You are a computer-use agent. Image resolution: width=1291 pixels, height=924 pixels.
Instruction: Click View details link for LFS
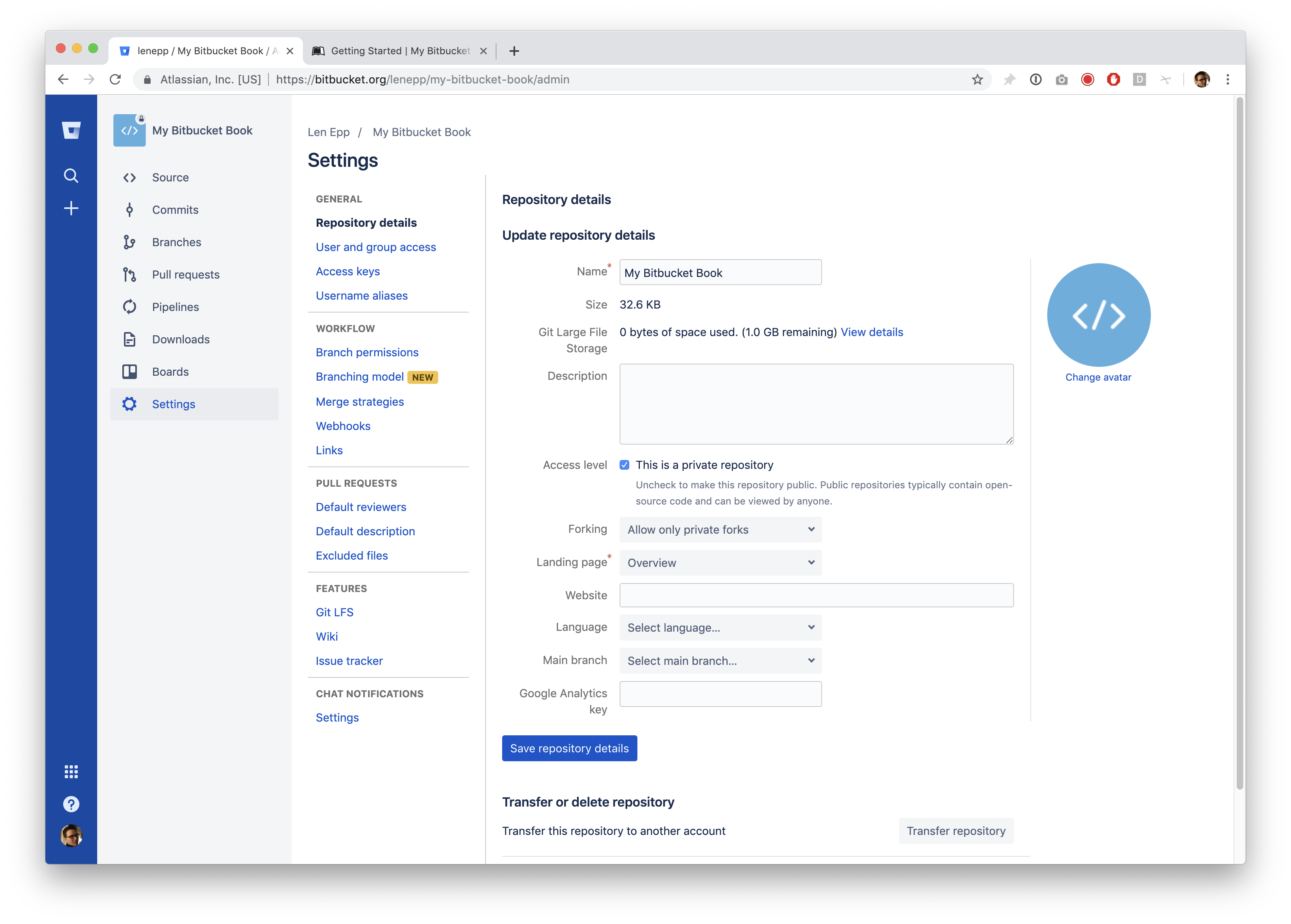pos(871,332)
